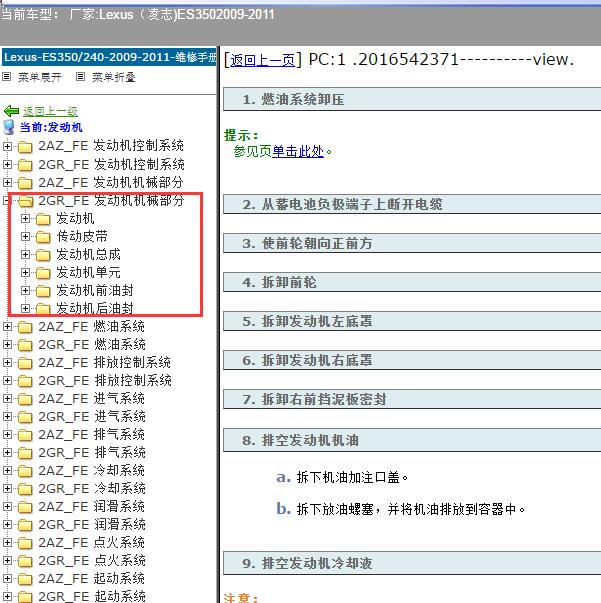The image size is (601, 603).
Task: Click the 2AZ_FE 发动机控制系统 folder icon
Action: (x=25, y=147)
